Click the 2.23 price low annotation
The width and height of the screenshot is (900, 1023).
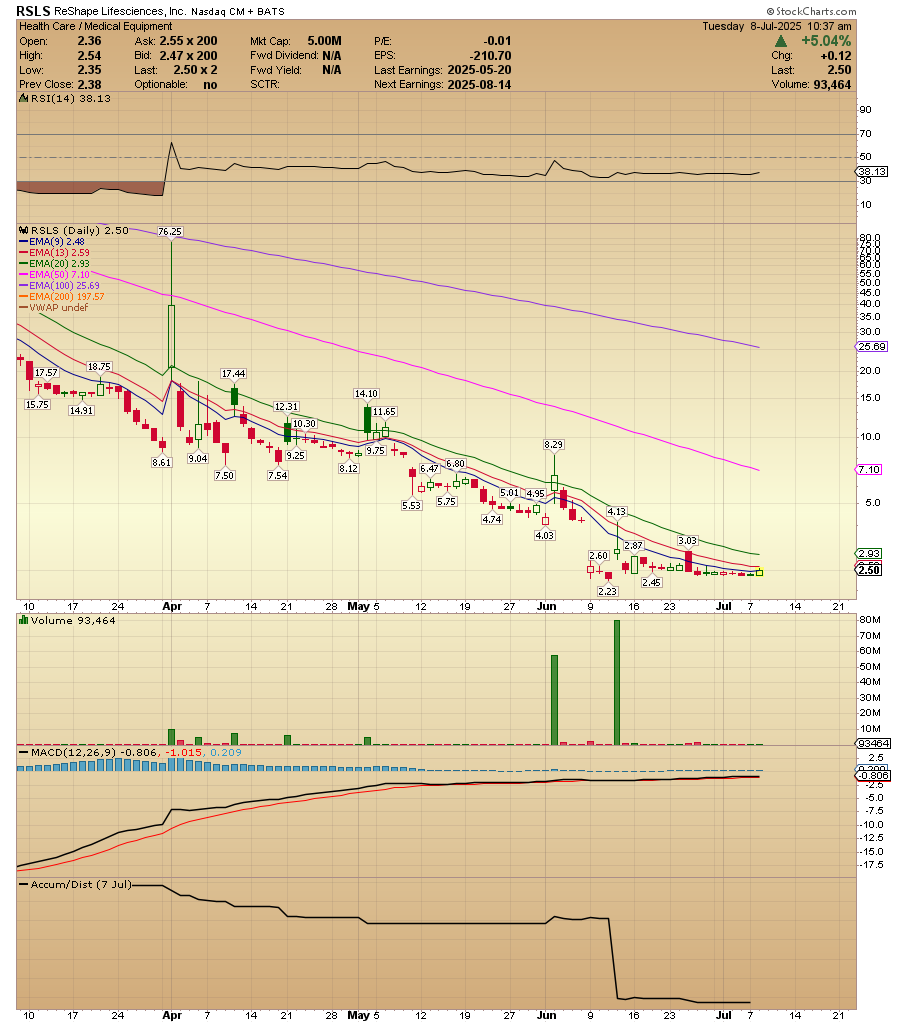coord(608,591)
